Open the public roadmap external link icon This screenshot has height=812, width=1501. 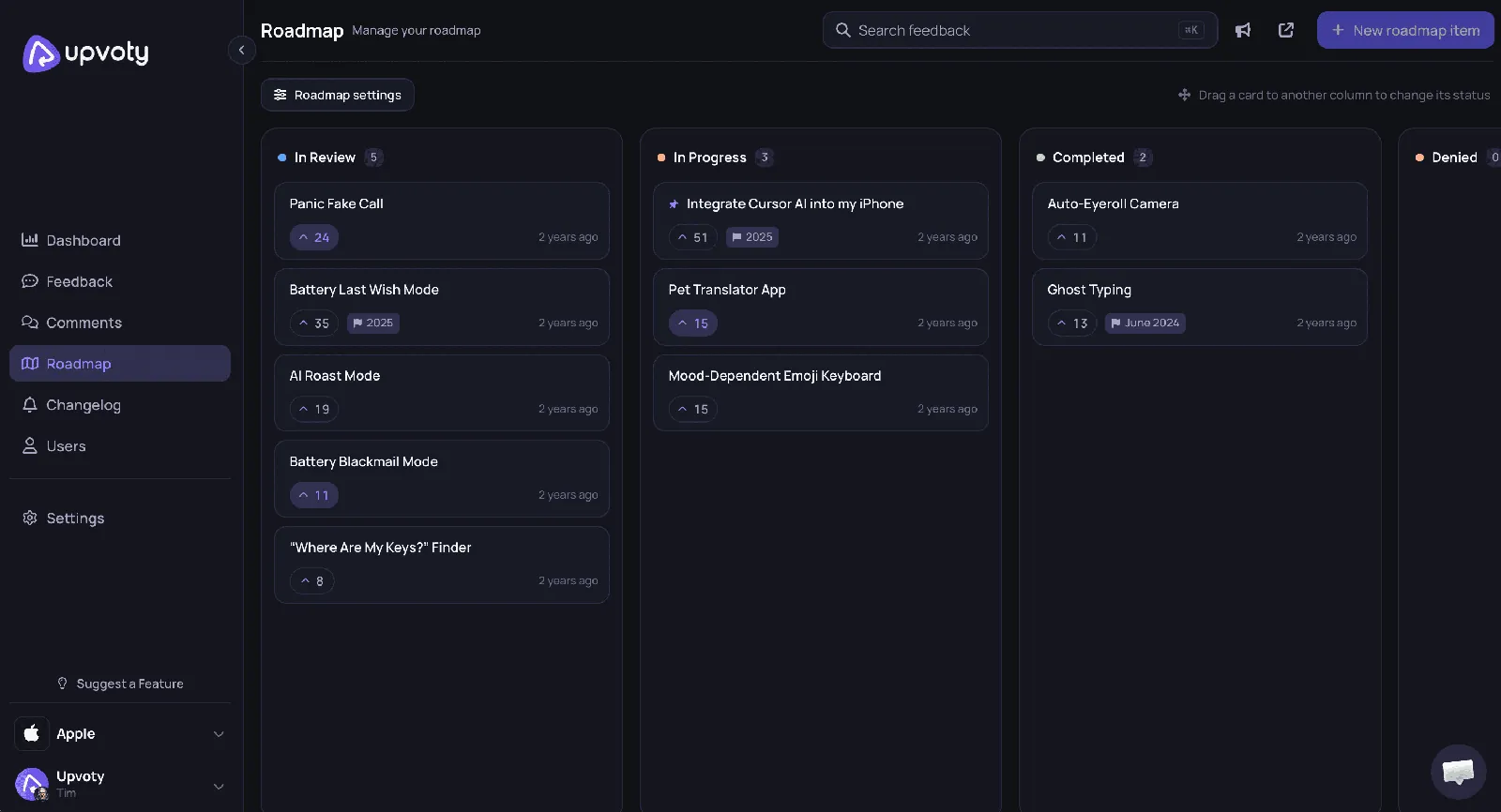1286,30
